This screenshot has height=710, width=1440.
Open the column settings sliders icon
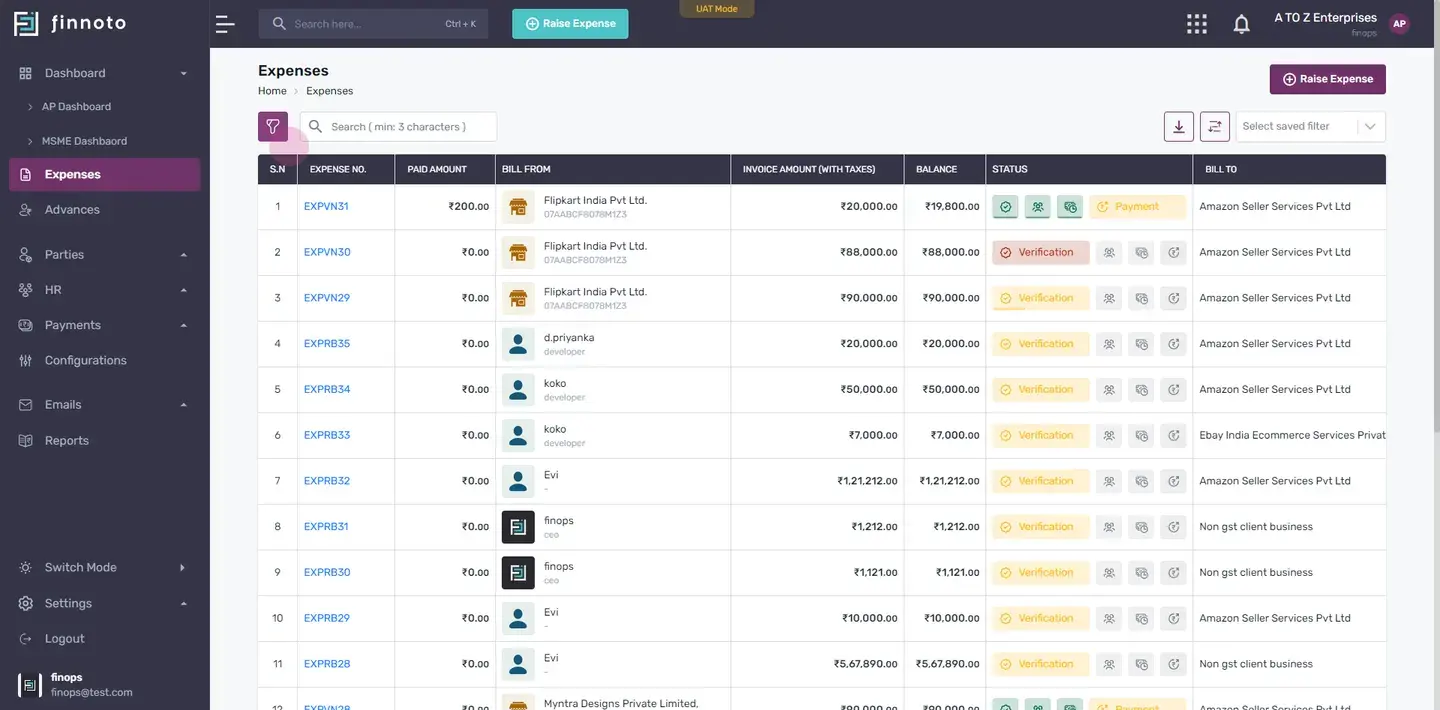(x=1215, y=126)
